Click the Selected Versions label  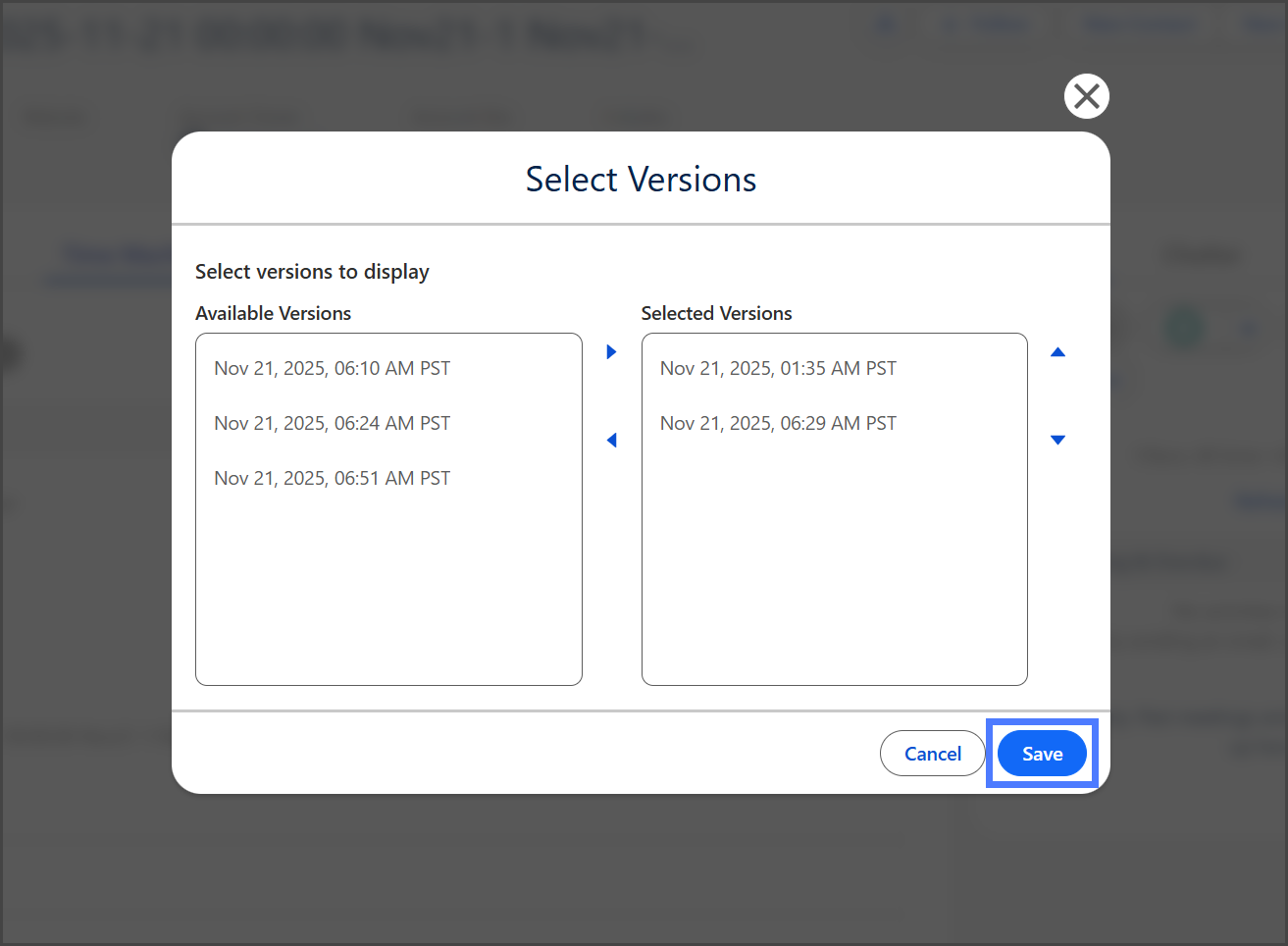coord(716,313)
